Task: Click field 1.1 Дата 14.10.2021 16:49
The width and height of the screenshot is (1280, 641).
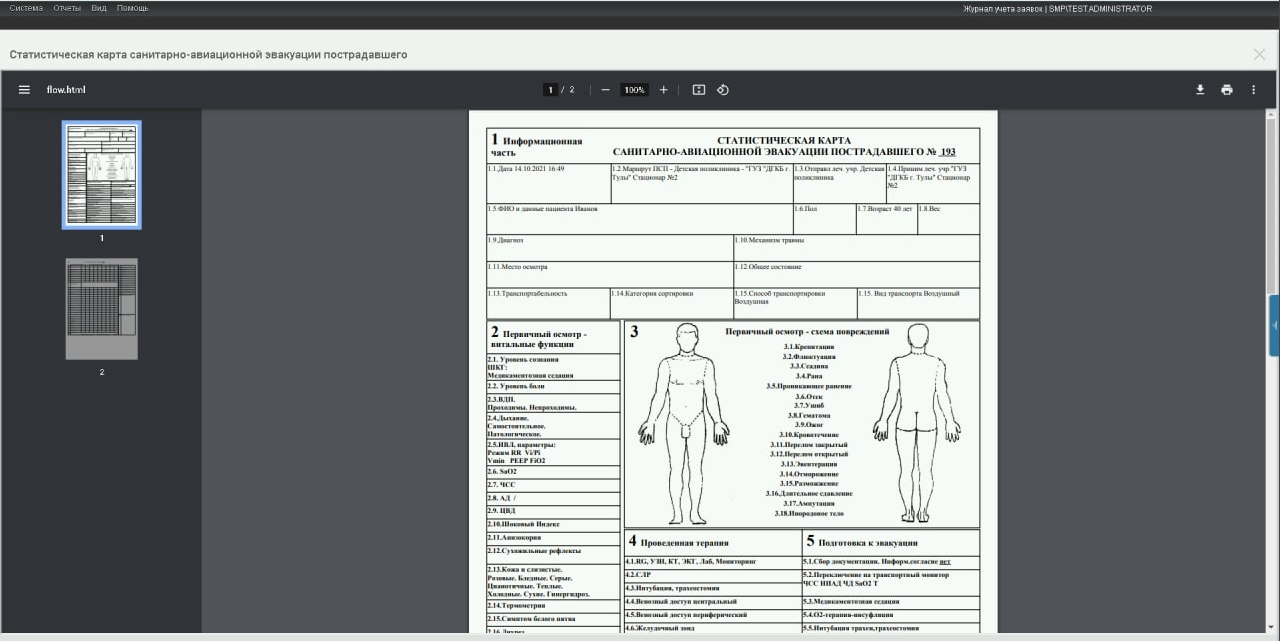Action: point(548,184)
